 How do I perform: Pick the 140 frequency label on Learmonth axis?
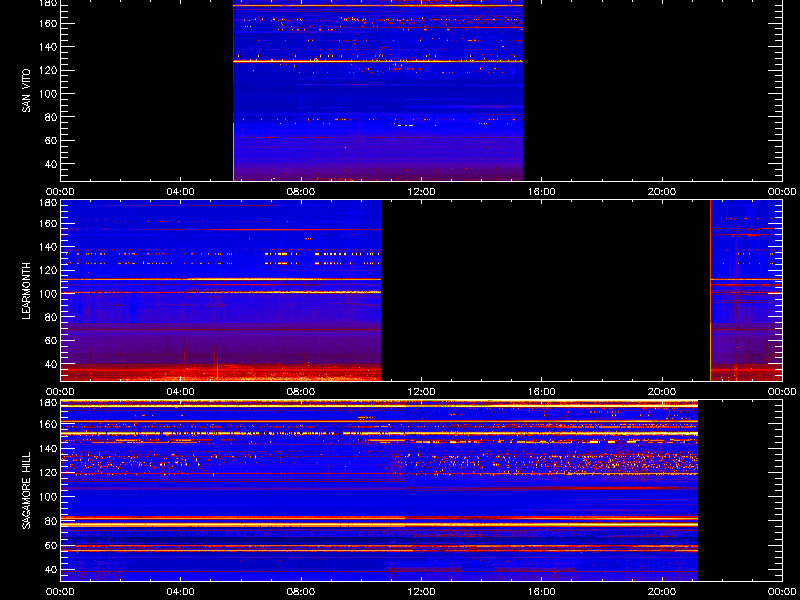pos(49,247)
